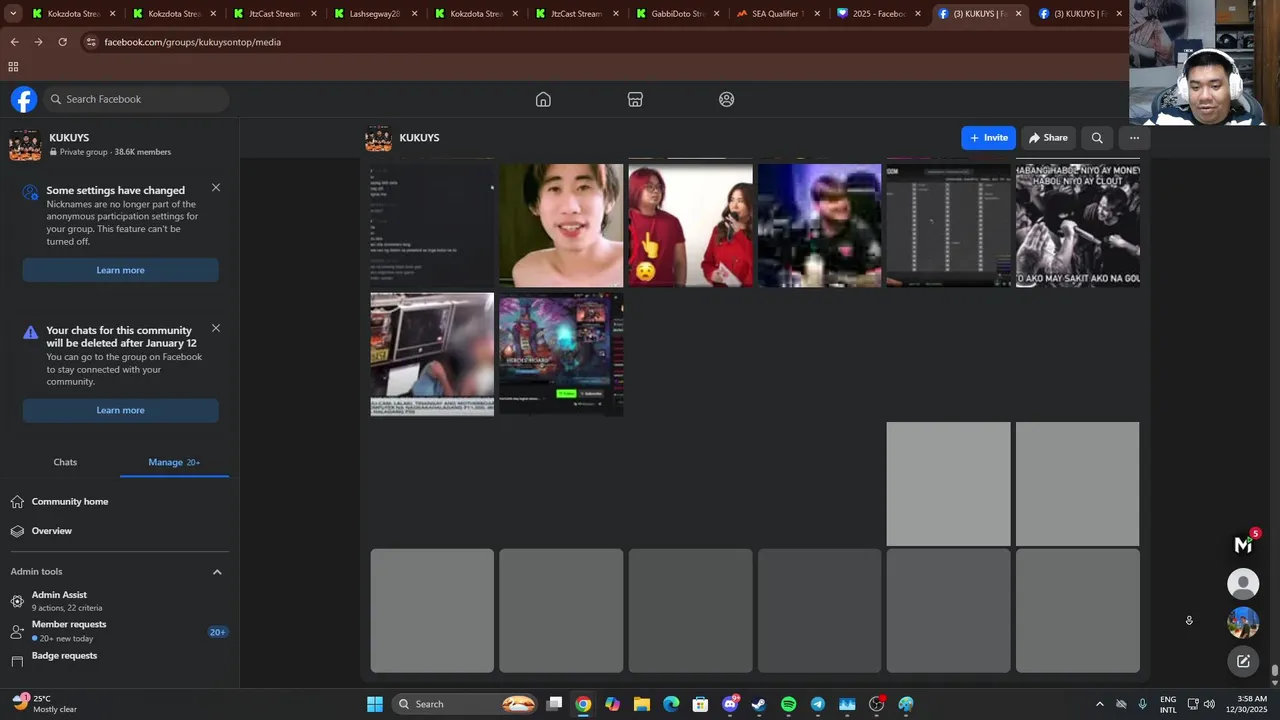Open the Groups icon in top nav
The image size is (1280, 720).
[x=727, y=99]
